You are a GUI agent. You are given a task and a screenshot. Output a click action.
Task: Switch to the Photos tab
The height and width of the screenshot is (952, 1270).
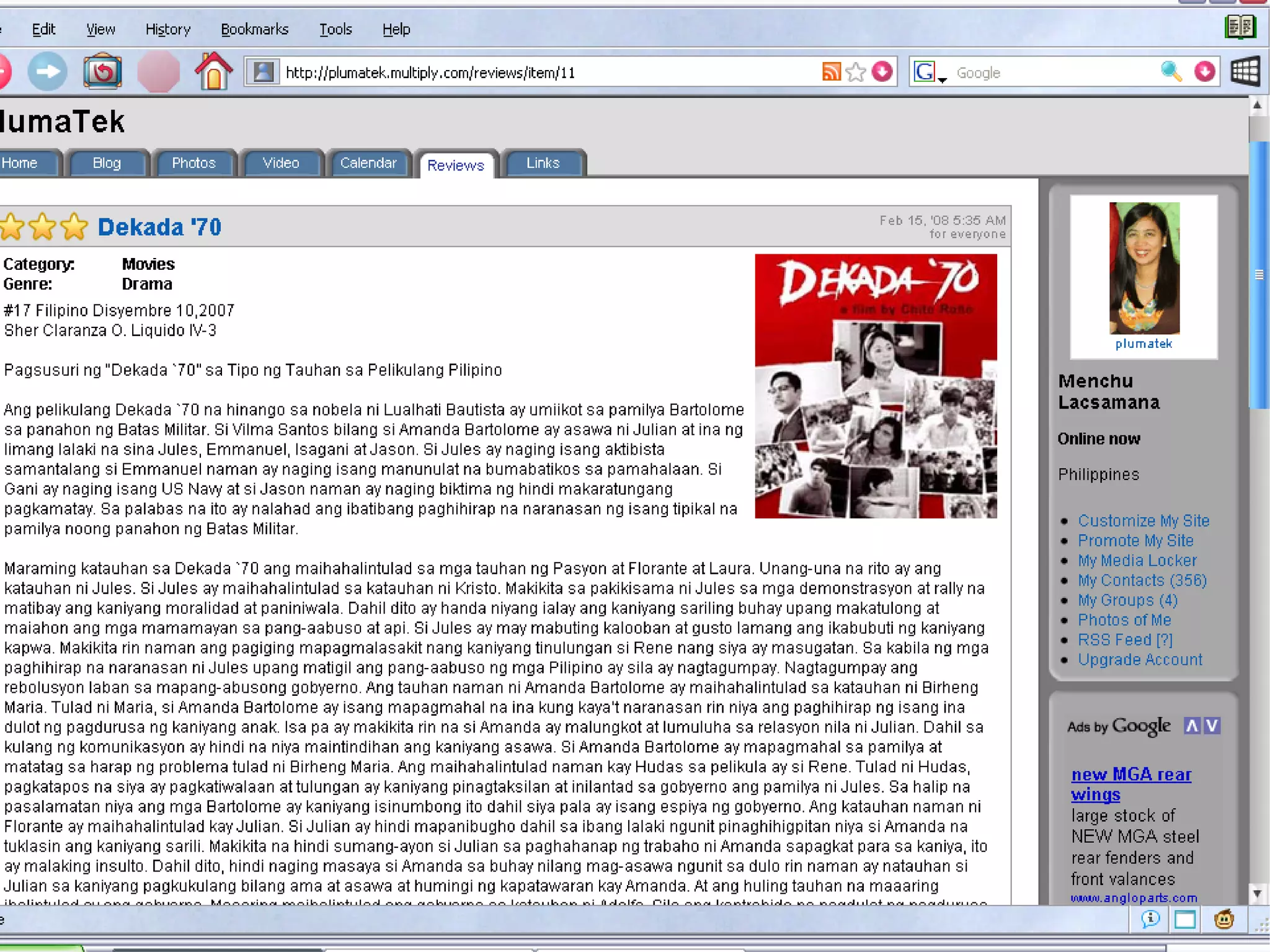click(x=193, y=163)
